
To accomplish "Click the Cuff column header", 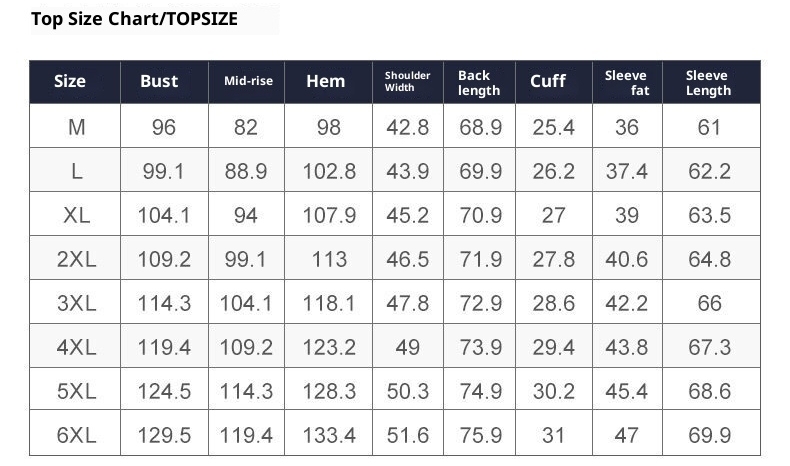I will click(548, 82).
